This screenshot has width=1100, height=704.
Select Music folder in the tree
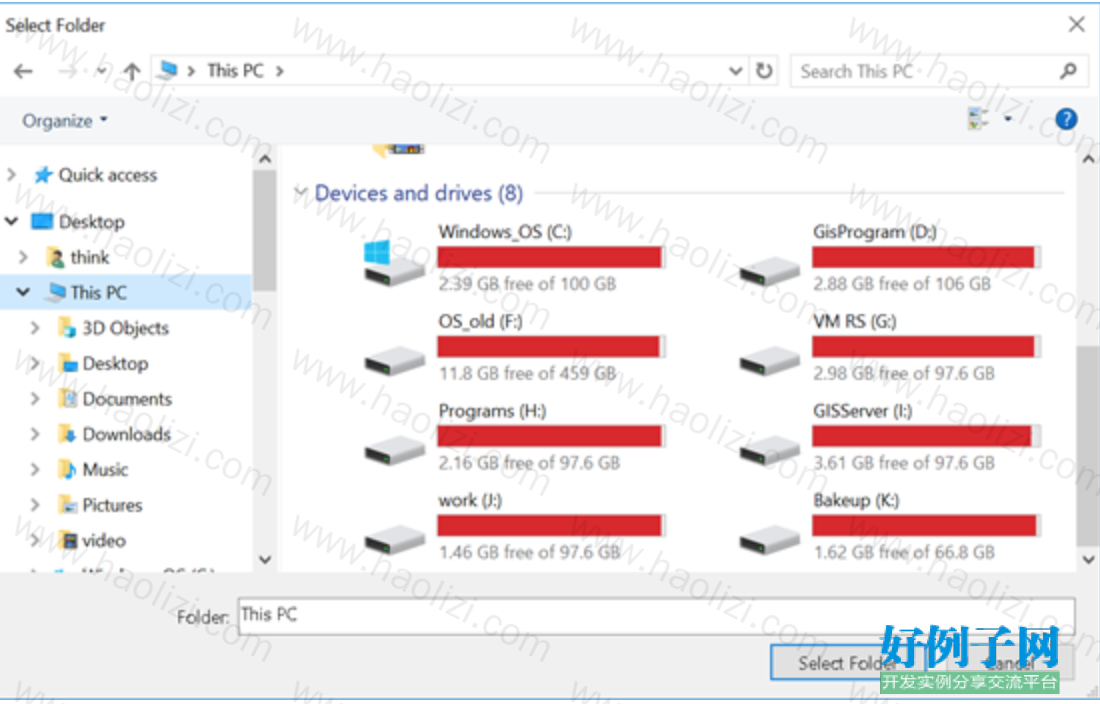pos(105,469)
